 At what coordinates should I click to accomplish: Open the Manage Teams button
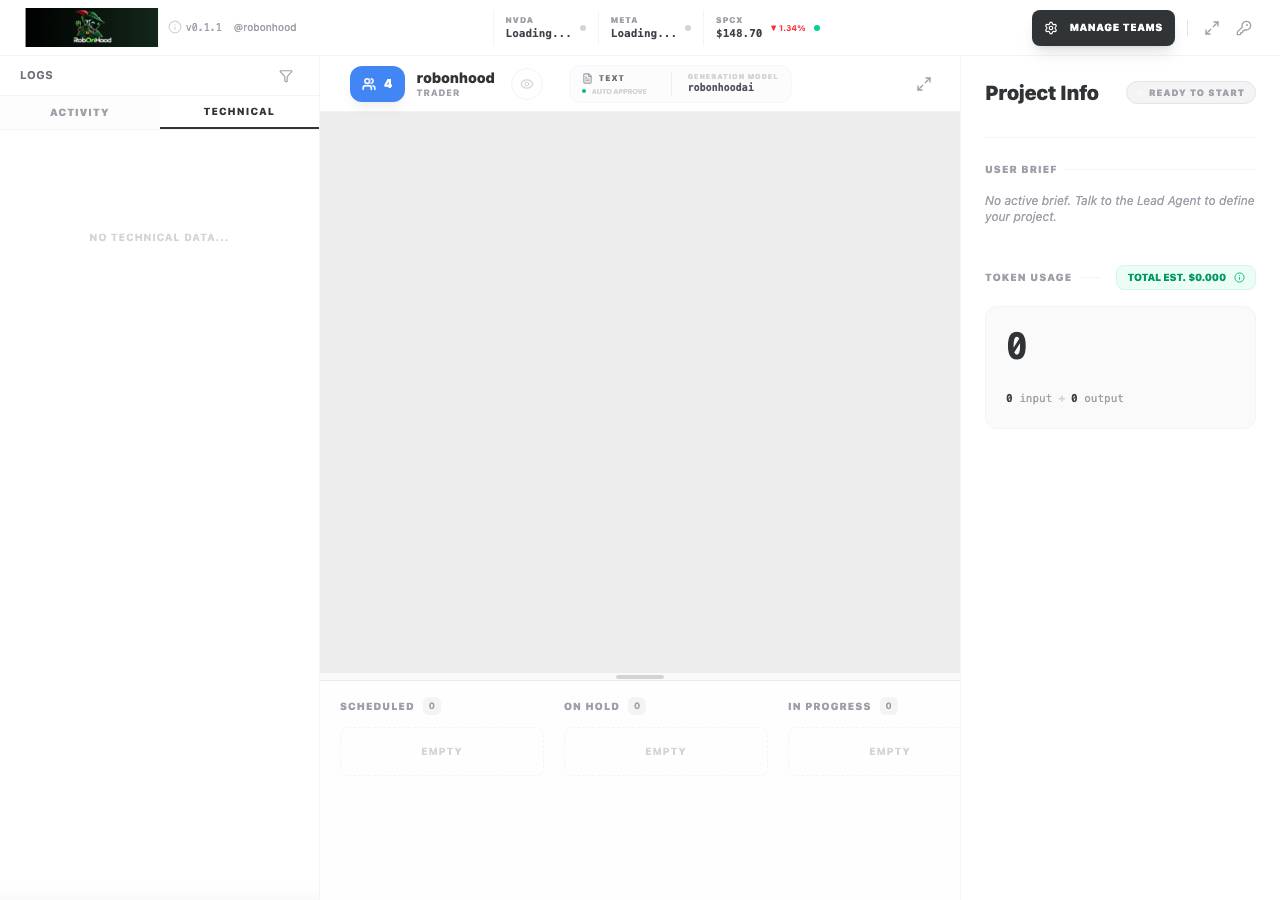1103,28
